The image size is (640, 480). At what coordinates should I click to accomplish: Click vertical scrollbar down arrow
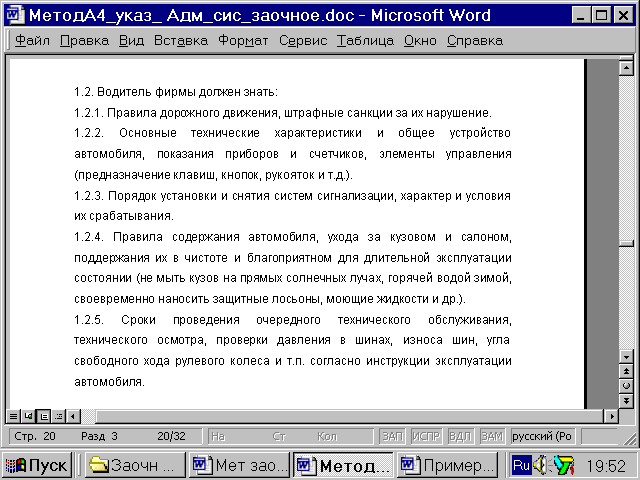626,356
